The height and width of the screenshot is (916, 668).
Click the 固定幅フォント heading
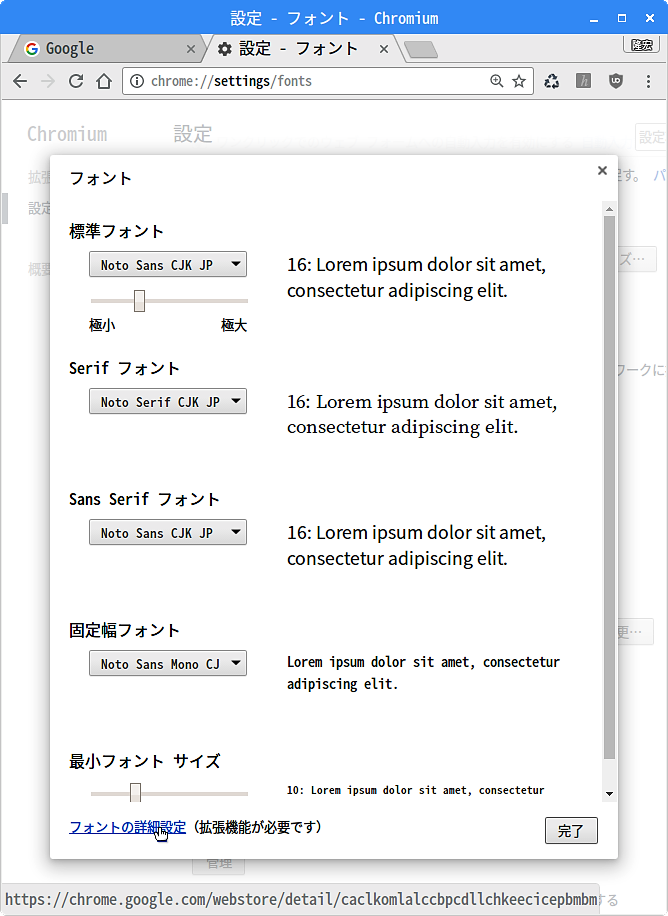(x=124, y=630)
